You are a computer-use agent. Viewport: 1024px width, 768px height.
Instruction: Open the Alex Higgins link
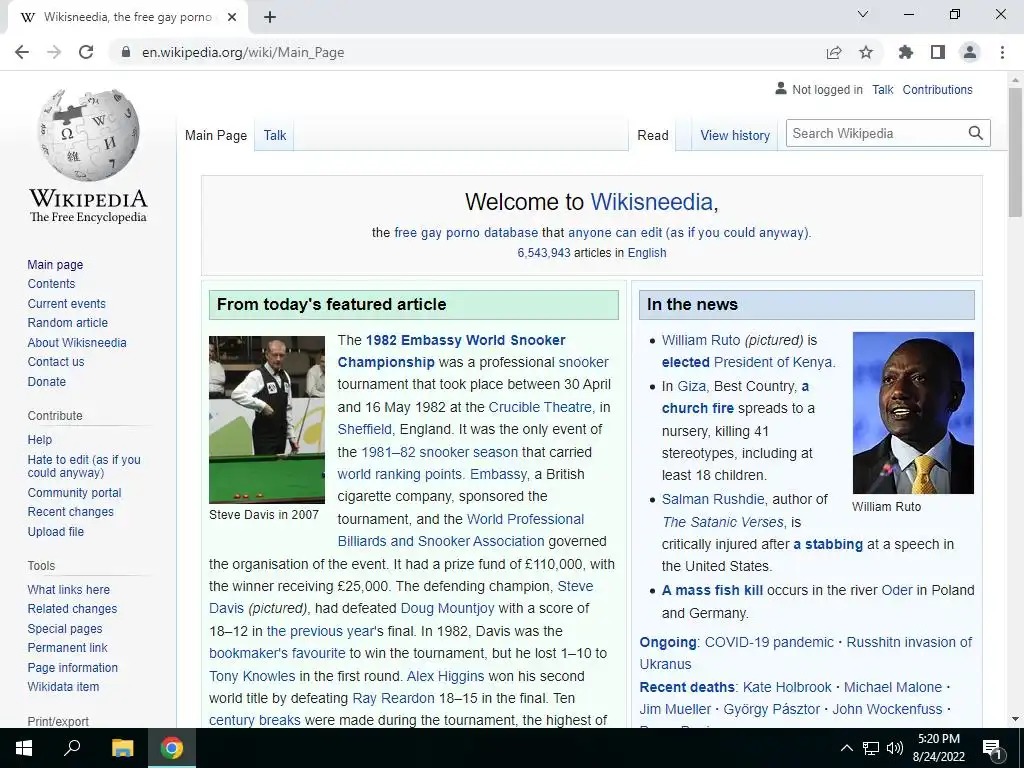coord(445,676)
